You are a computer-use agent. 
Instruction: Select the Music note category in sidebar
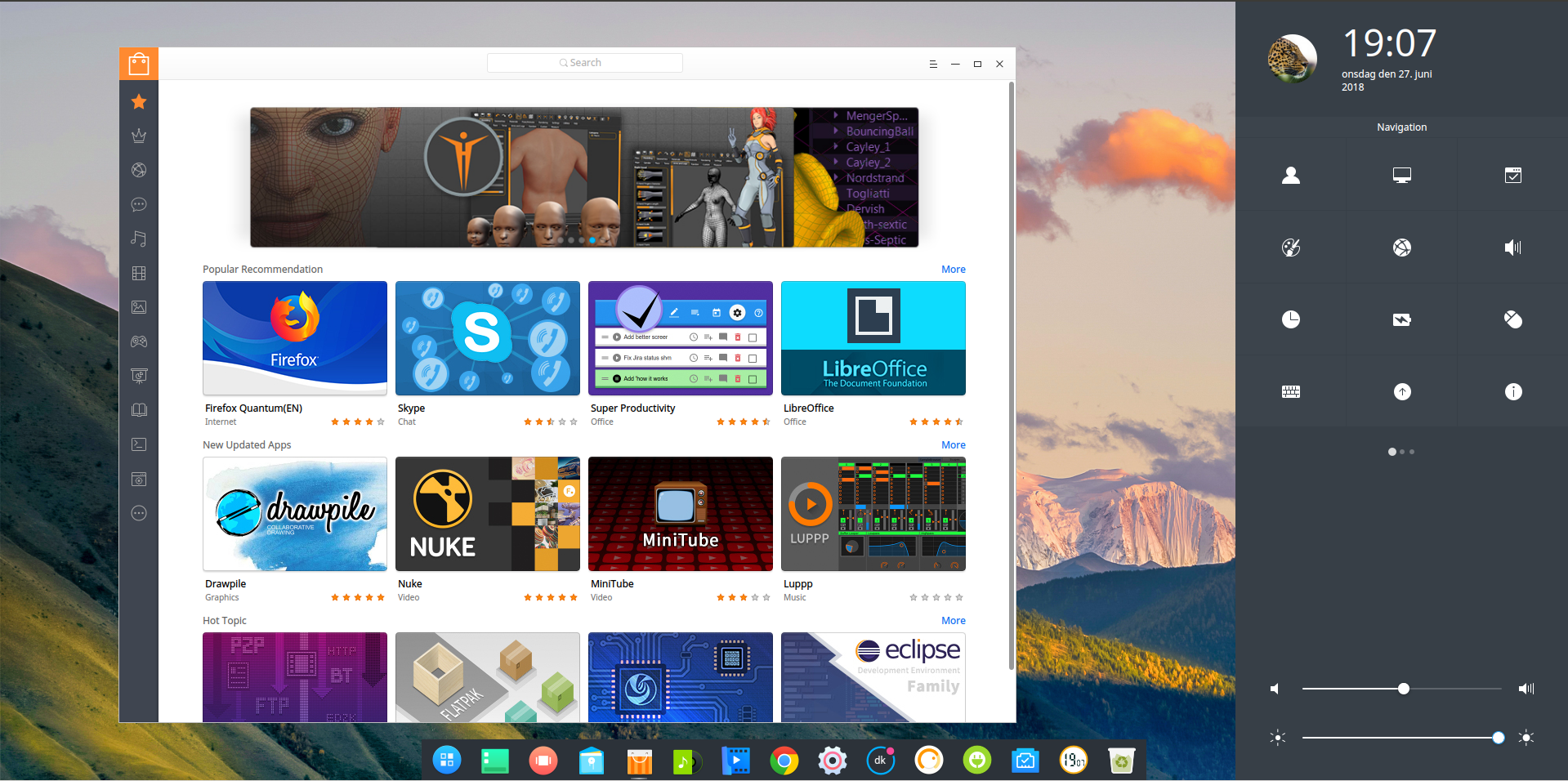click(139, 239)
